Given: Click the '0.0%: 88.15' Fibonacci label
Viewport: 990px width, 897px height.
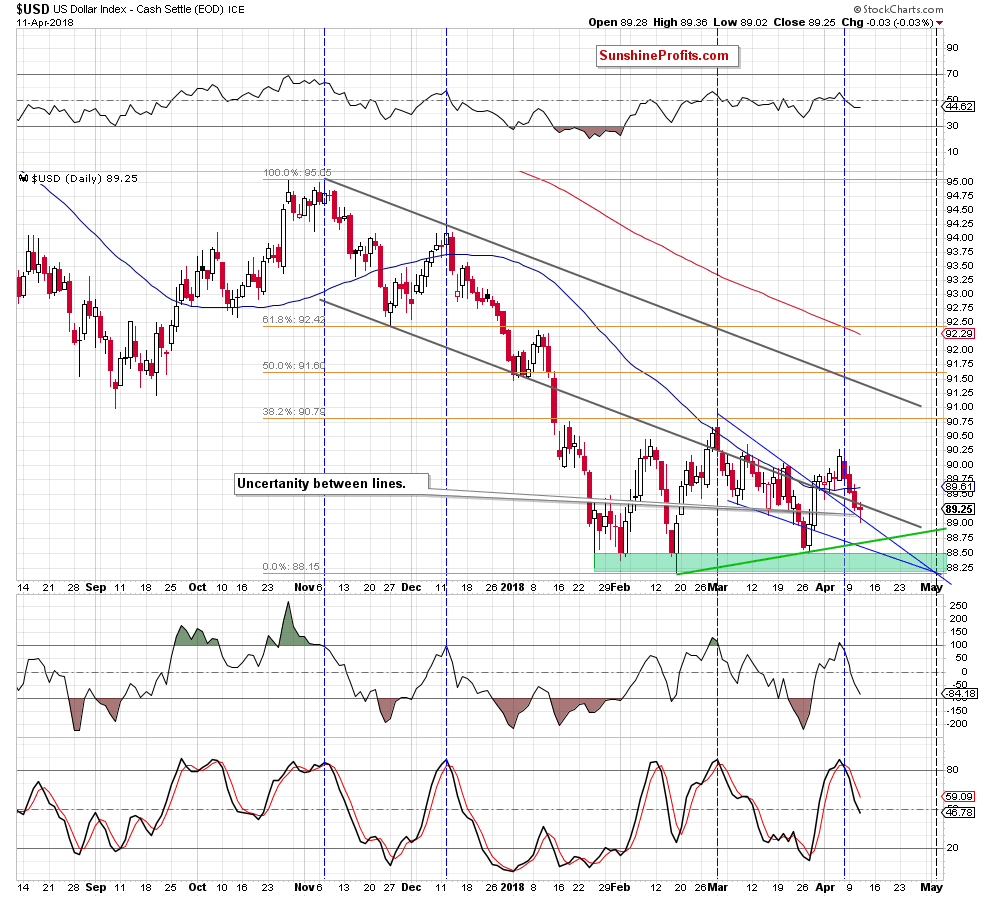Looking at the screenshot, I should (x=292, y=567).
